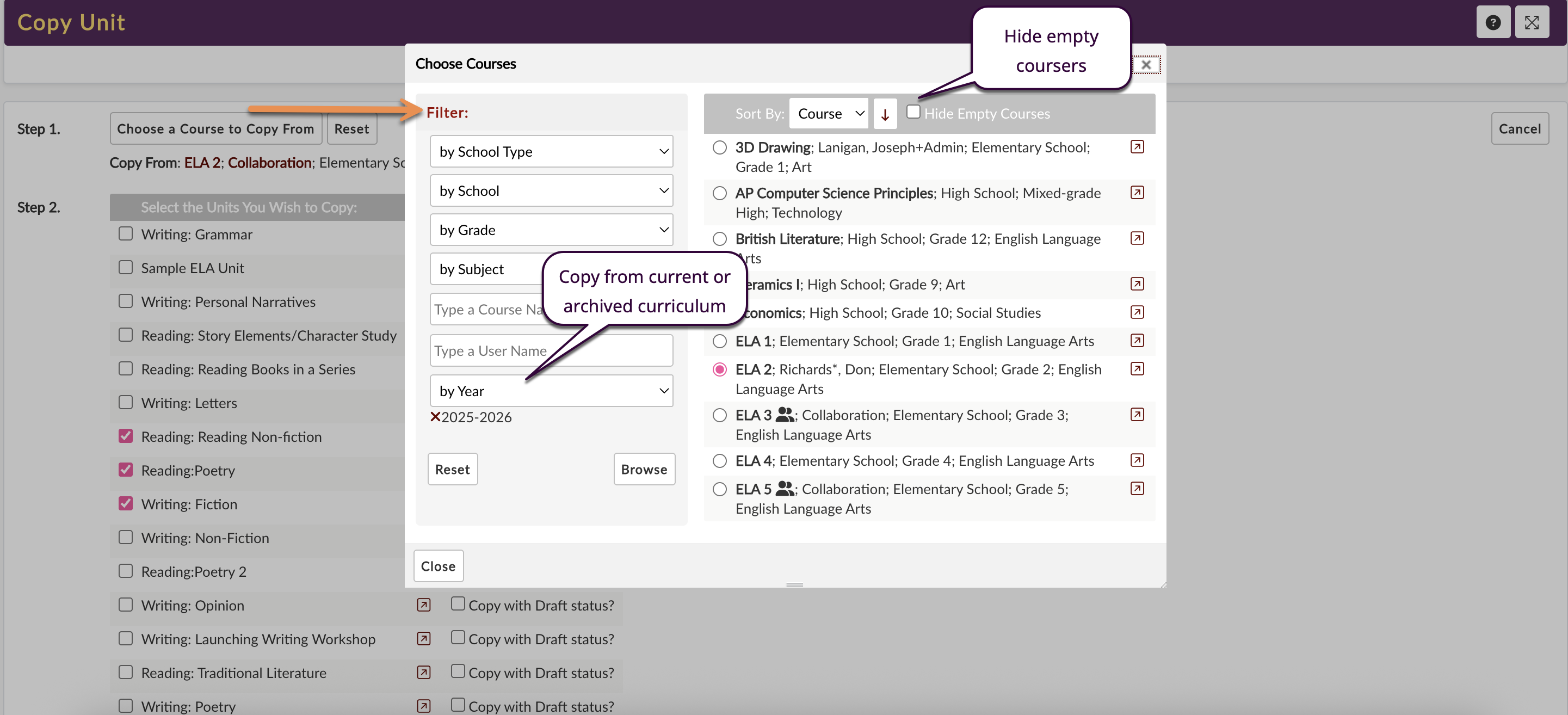Open Writing: Opinion unit link icon
The height and width of the screenshot is (715, 1568).
pos(424,605)
